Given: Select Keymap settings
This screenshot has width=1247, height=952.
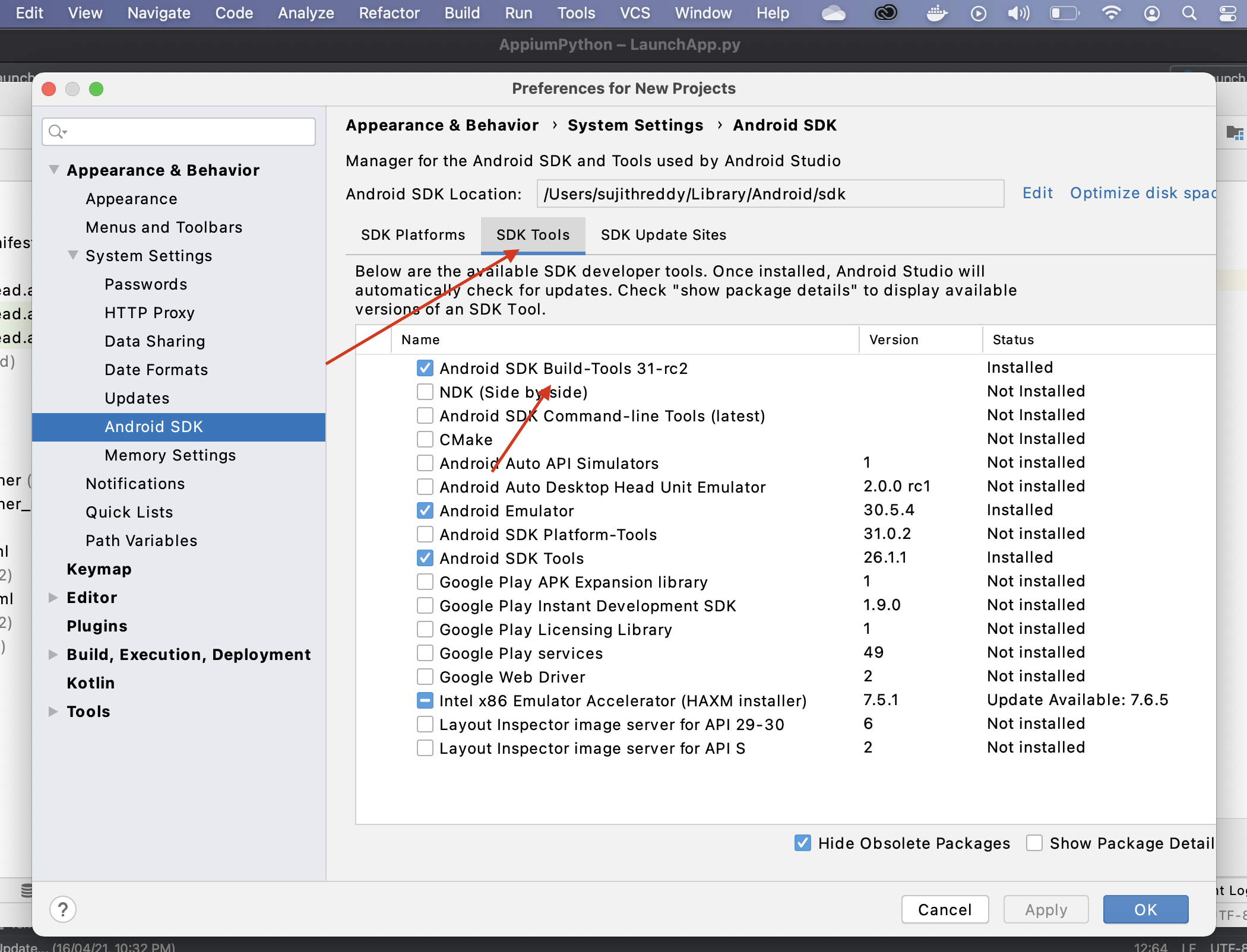Looking at the screenshot, I should tap(99, 569).
